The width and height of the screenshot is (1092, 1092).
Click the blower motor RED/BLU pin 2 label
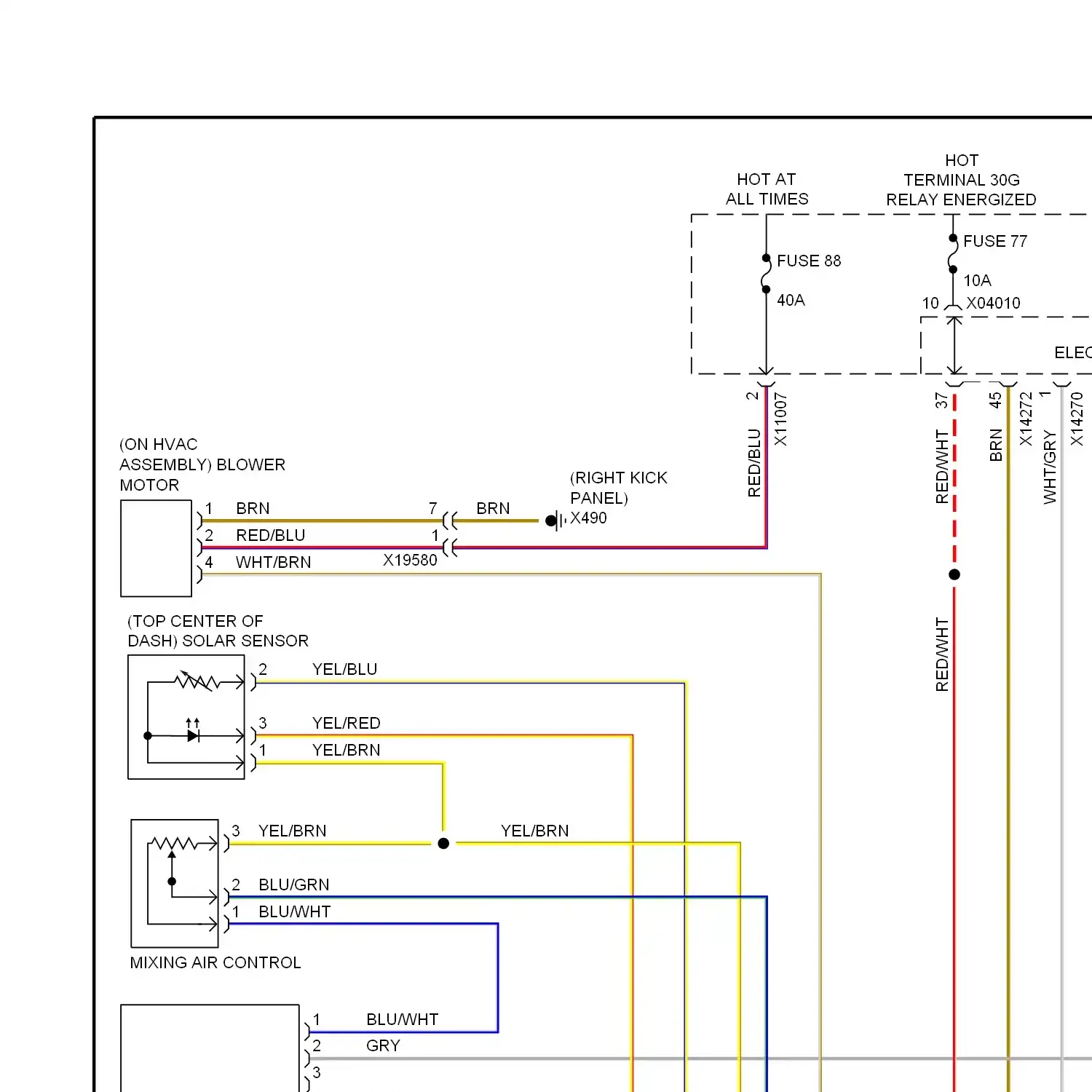(x=270, y=535)
